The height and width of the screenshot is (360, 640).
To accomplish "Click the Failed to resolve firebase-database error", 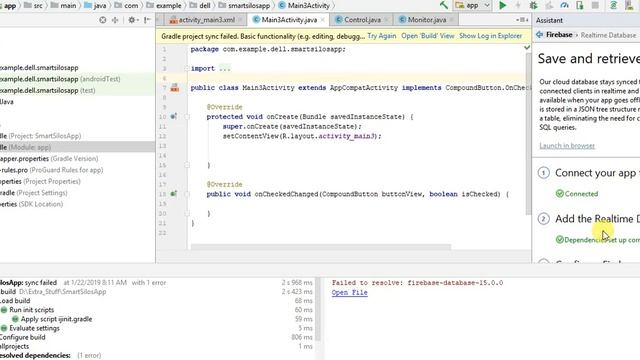I will 417,282.
